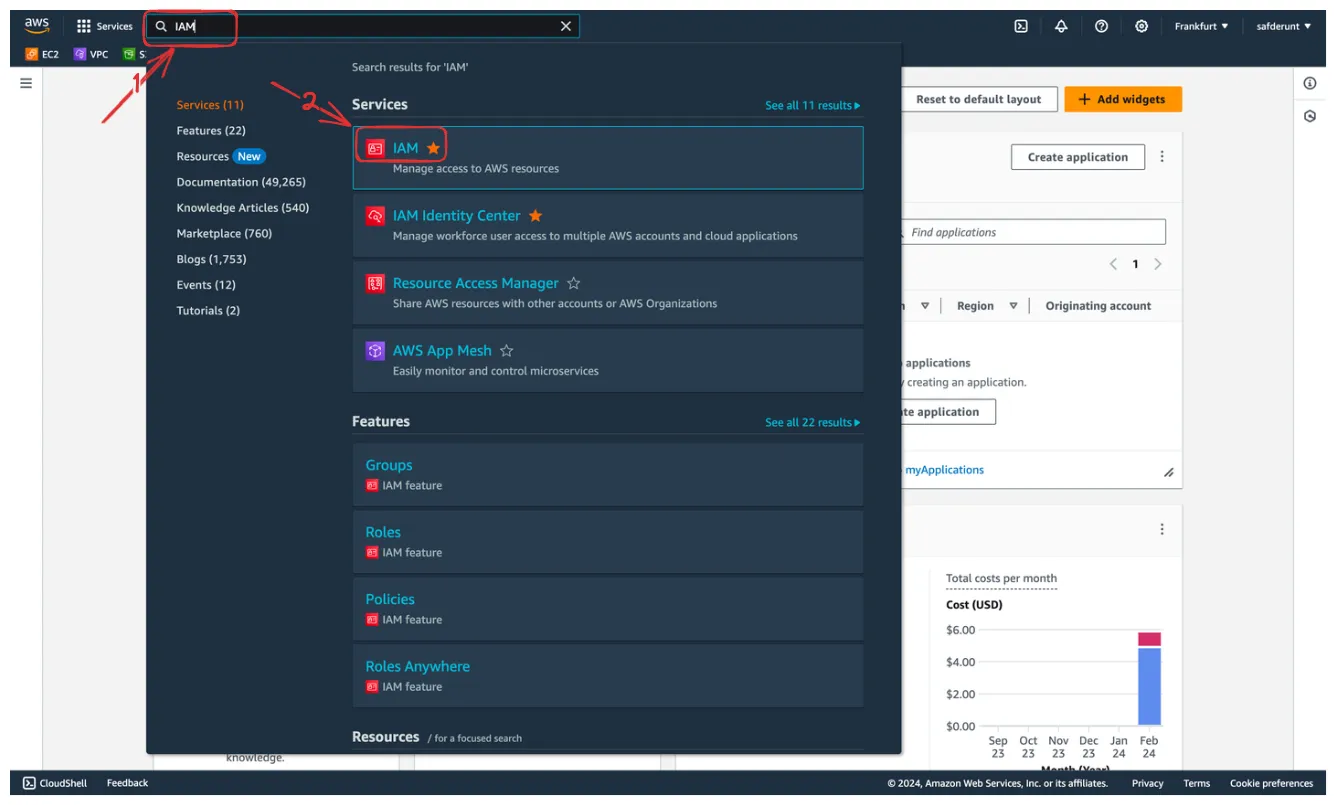Filter results by Marketplace (760)
This screenshot has width=1336, height=805.
coord(224,234)
